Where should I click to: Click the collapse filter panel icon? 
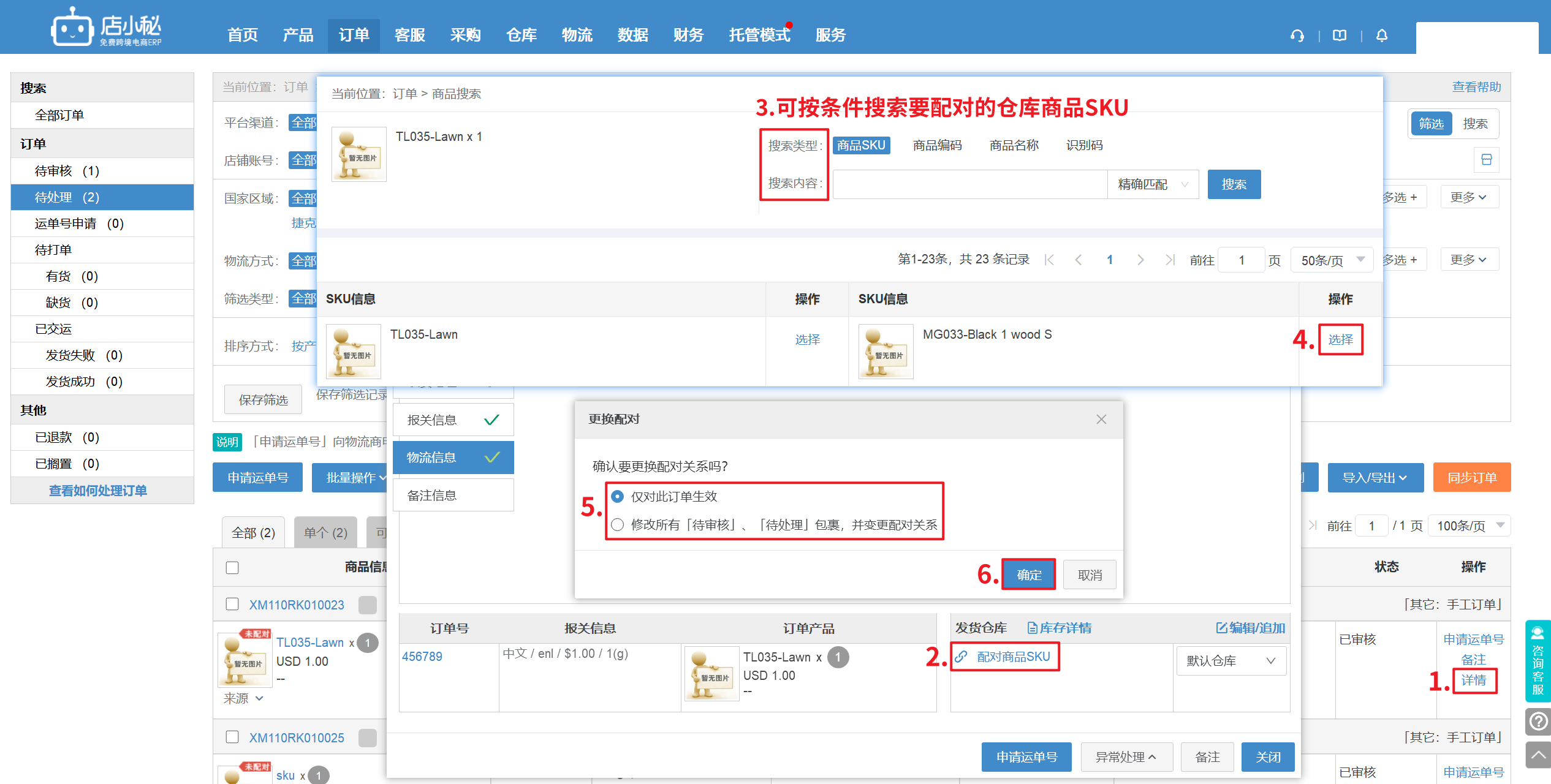click(x=1486, y=160)
